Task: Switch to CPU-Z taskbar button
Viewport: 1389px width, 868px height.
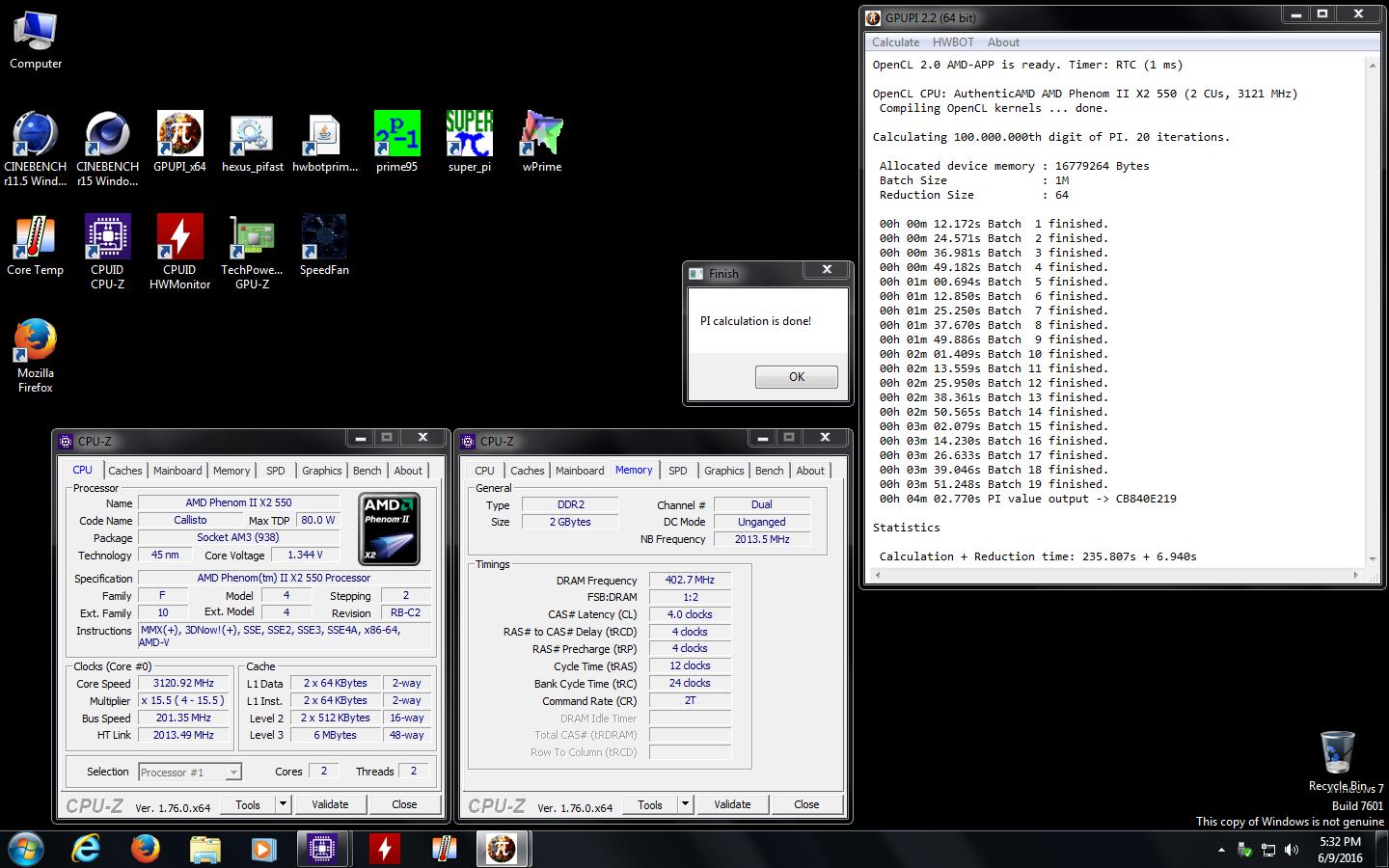Action: (323, 849)
